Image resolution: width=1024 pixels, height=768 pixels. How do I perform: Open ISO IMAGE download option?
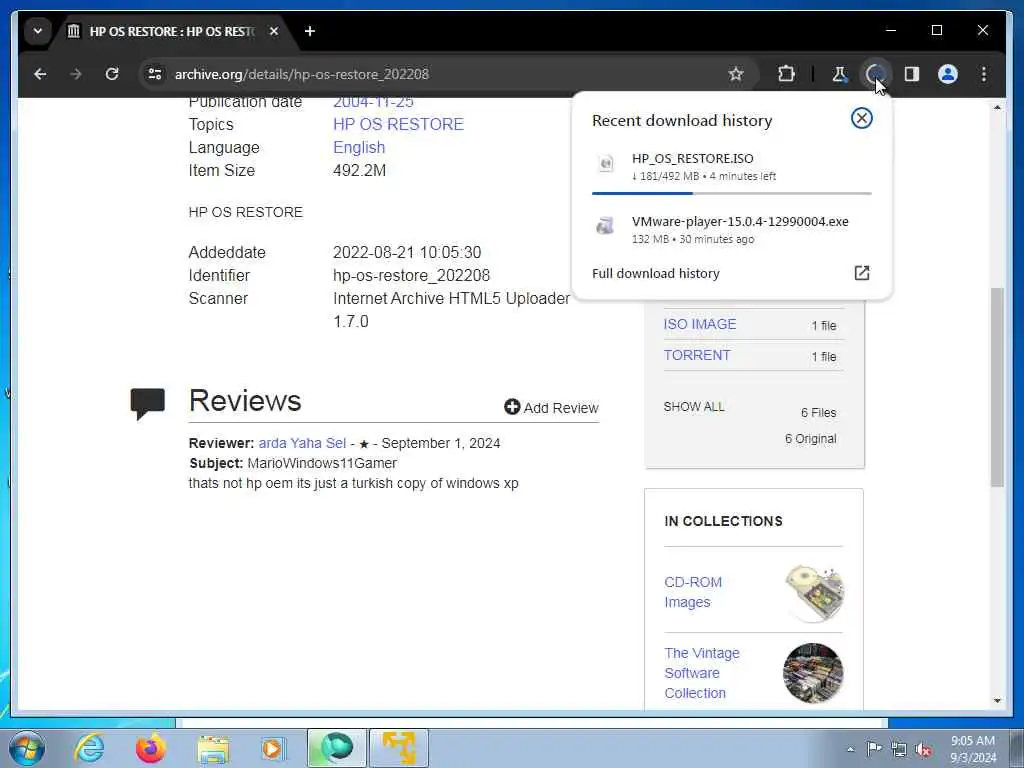pyautogui.click(x=699, y=324)
